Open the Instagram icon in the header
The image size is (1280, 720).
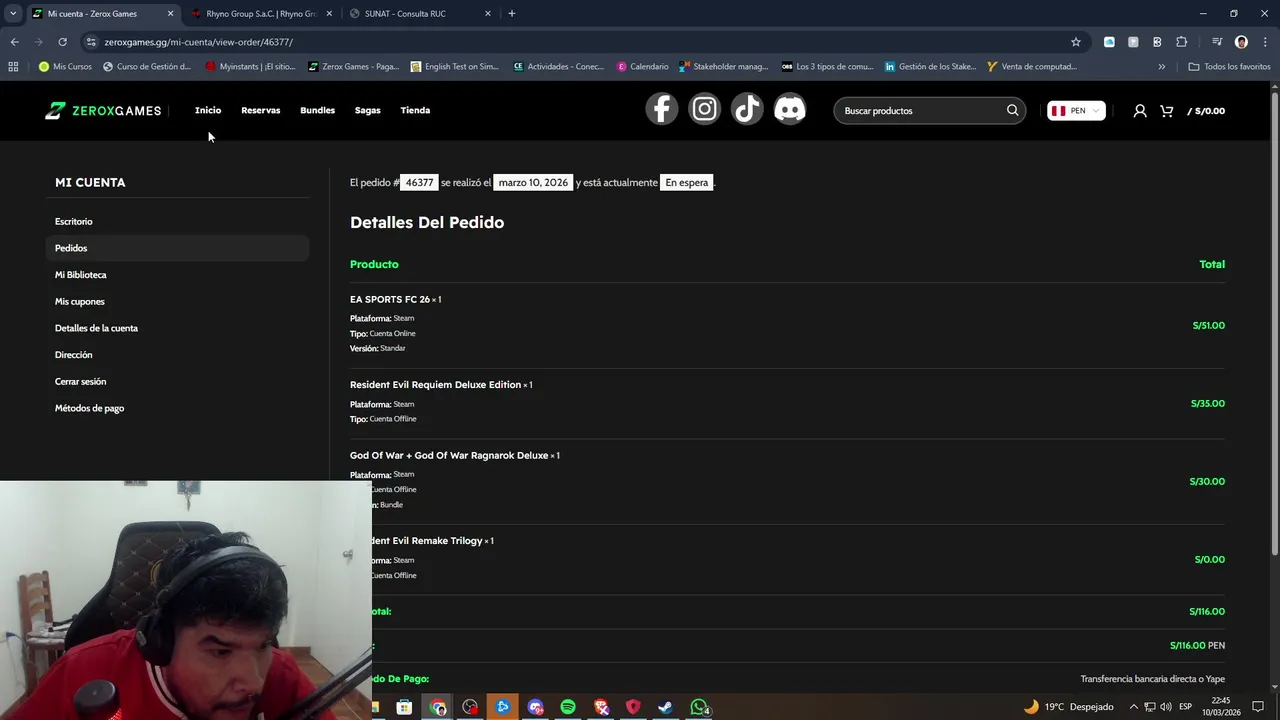pos(704,109)
